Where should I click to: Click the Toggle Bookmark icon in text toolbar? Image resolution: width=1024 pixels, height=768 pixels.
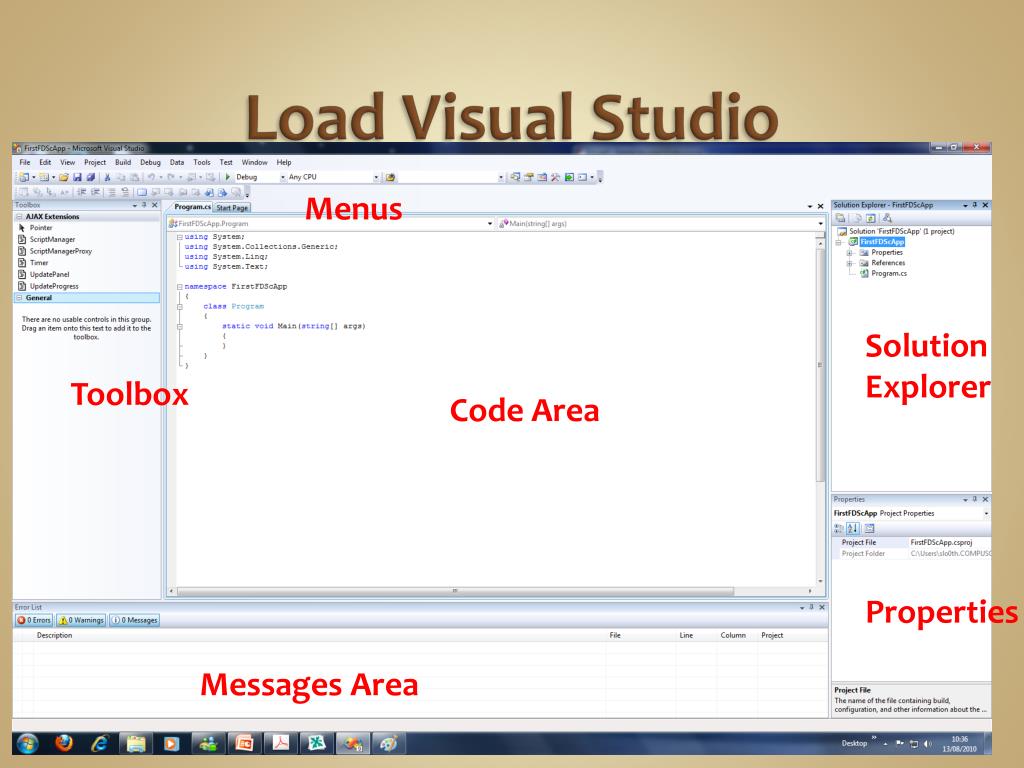[x=141, y=192]
